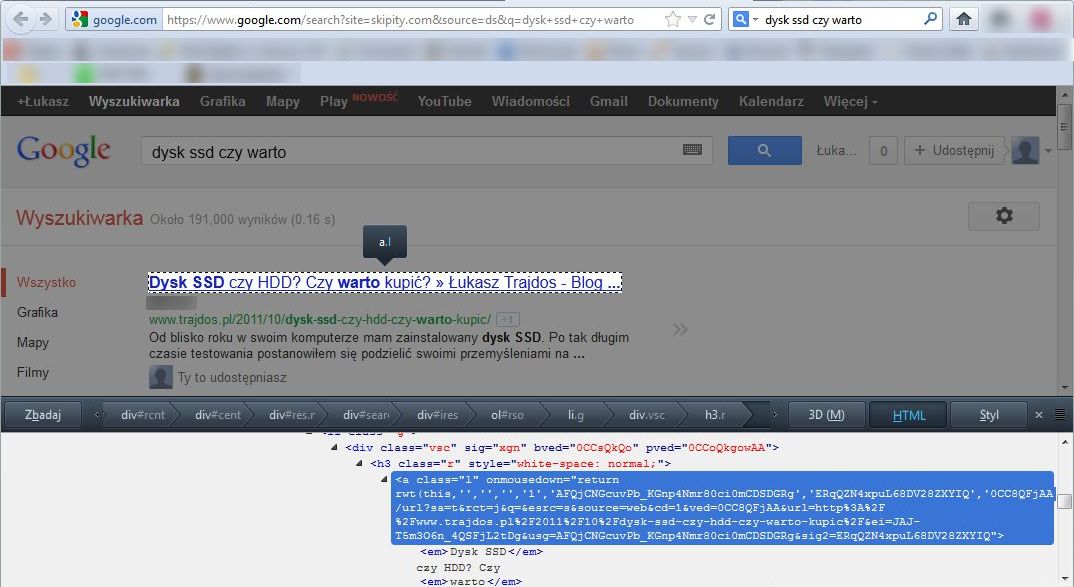
Task: Select ol#rso breadcrumb
Action: coord(508,414)
